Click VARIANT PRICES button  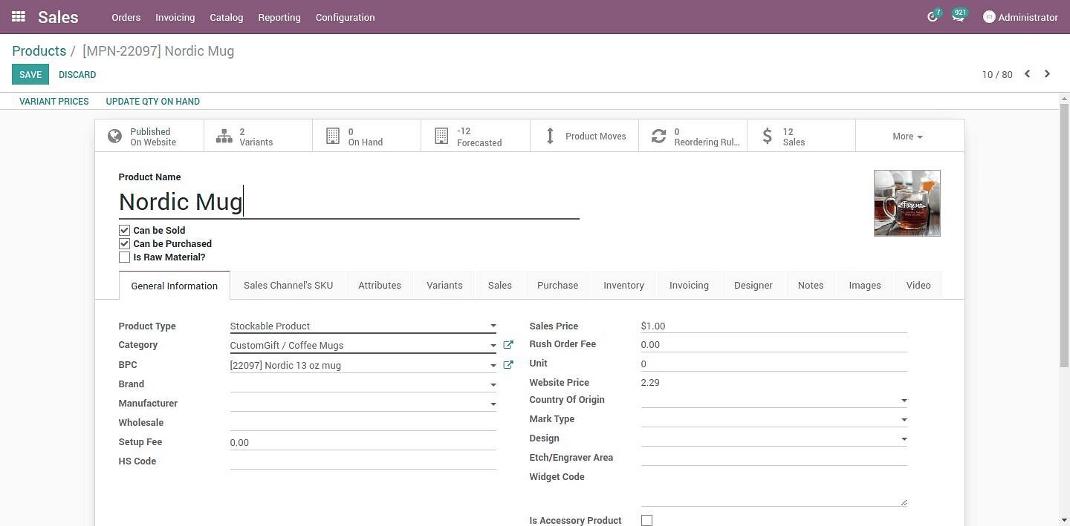pos(54,102)
